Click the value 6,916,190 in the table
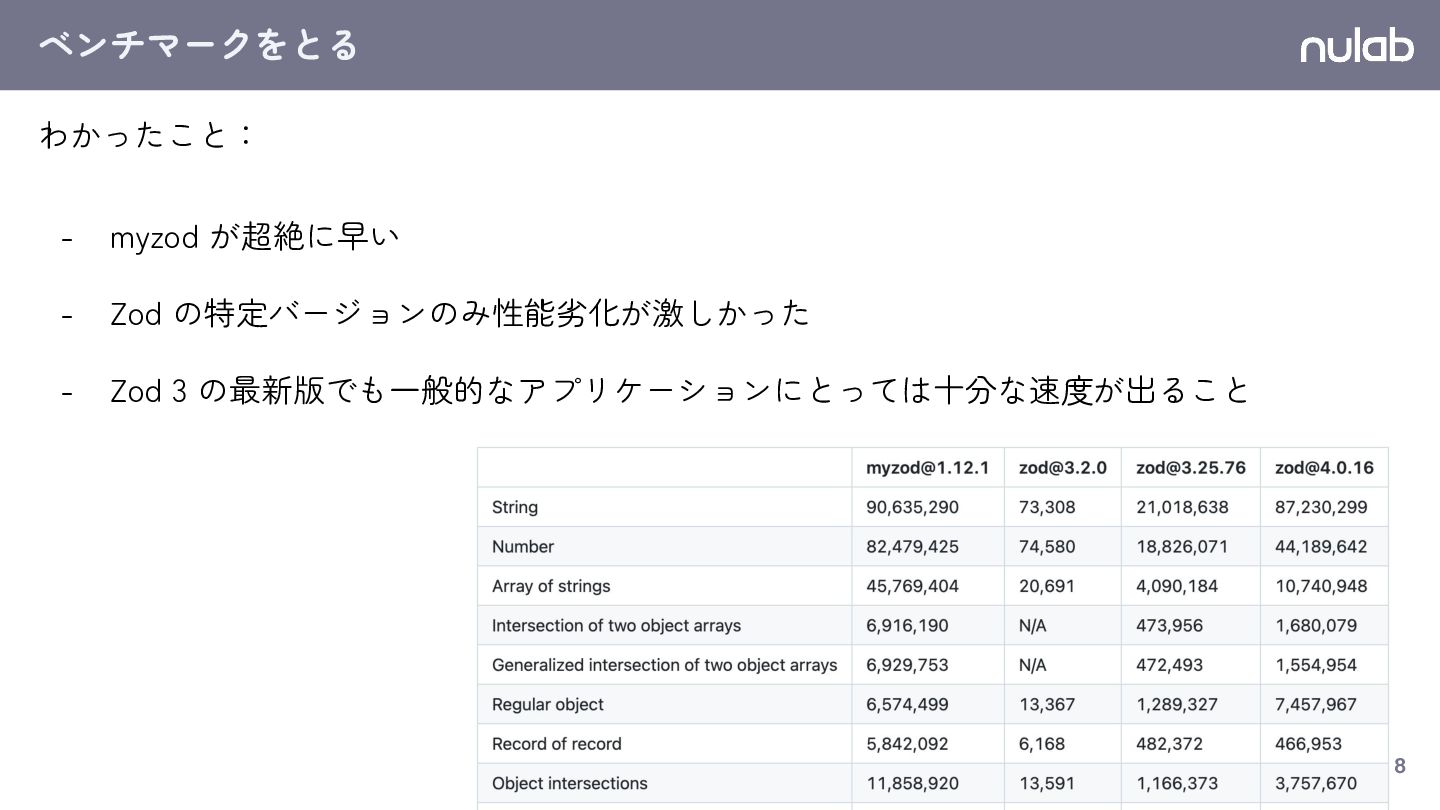 pyautogui.click(x=907, y=626)
